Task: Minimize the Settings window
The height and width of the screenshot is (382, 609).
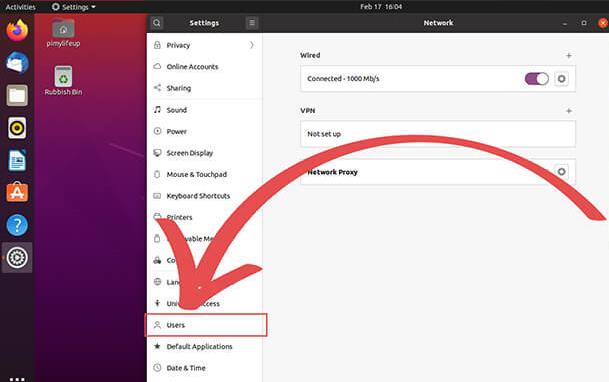Action: pos(565,23)
